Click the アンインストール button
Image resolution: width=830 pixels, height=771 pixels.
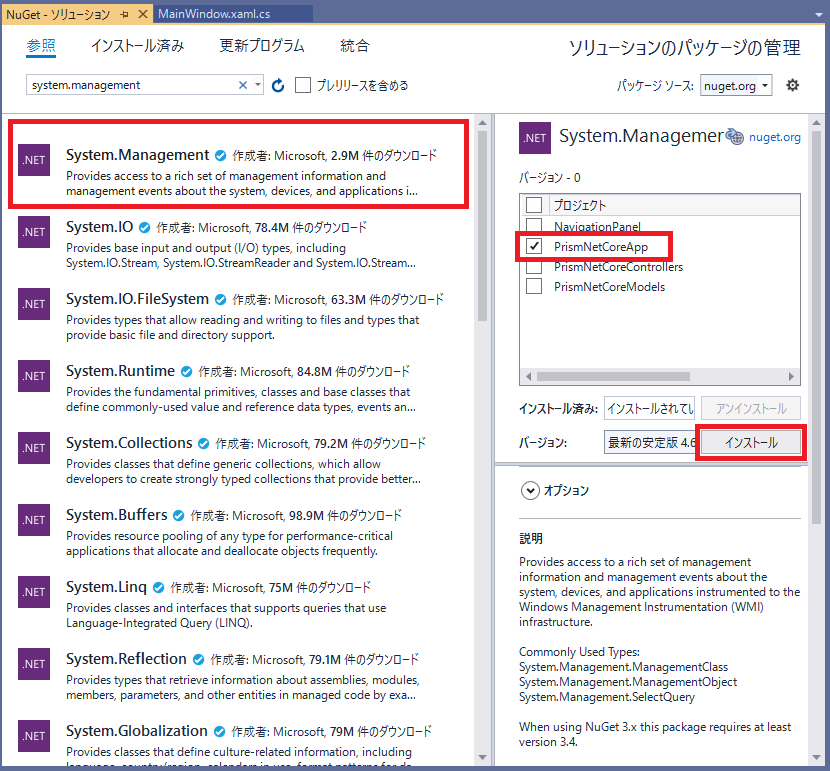[x=751, y=409]
